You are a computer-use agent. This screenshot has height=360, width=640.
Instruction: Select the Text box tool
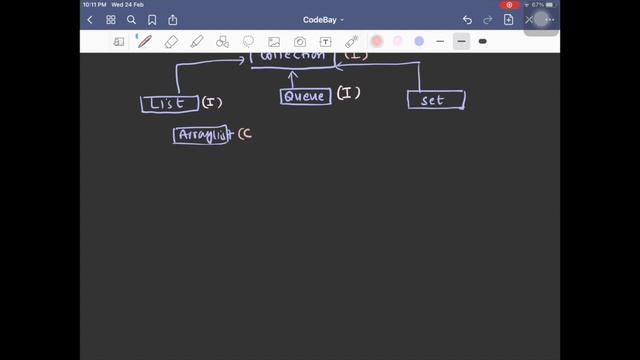click(x=325, y=42)
